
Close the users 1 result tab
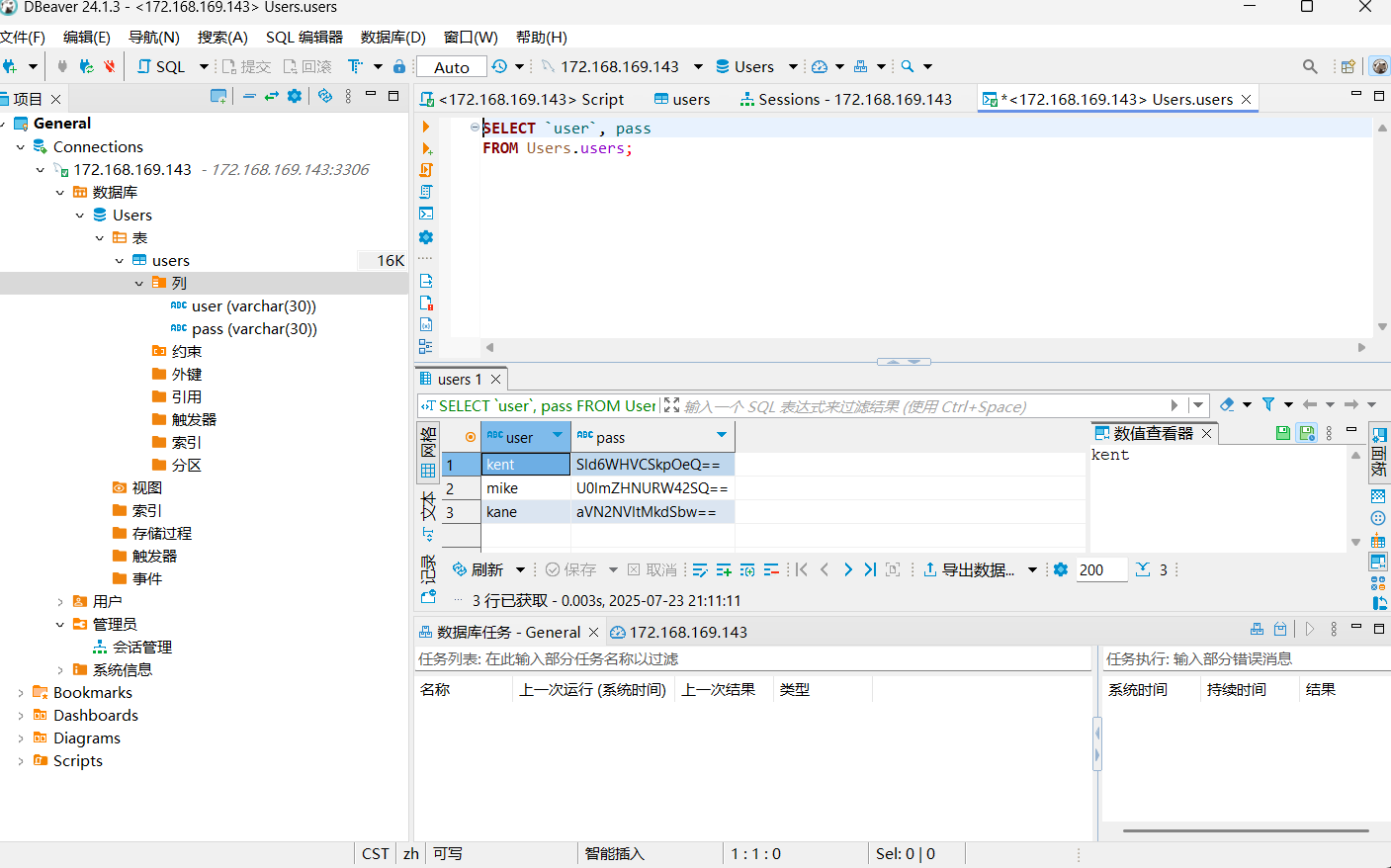click(496, 380)
